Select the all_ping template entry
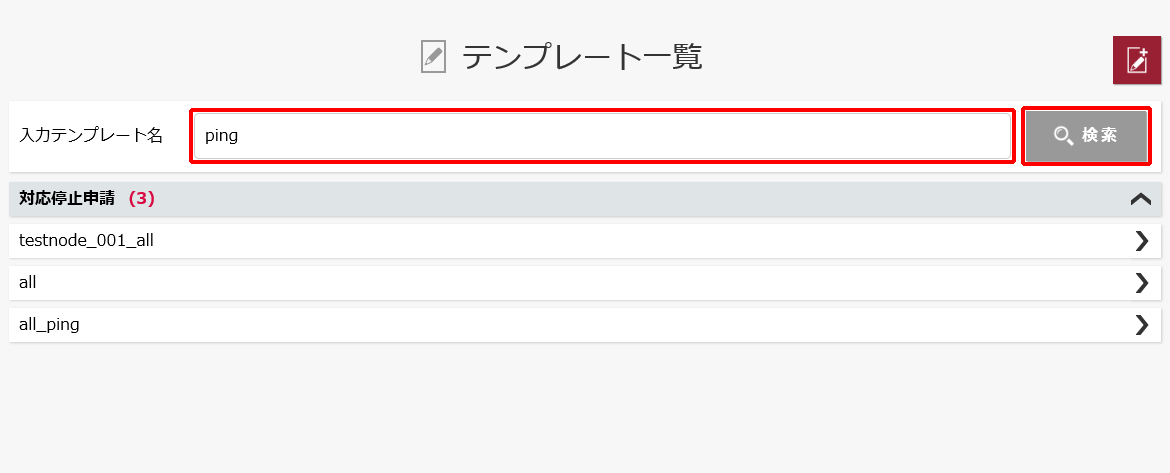 pos(49,325)
